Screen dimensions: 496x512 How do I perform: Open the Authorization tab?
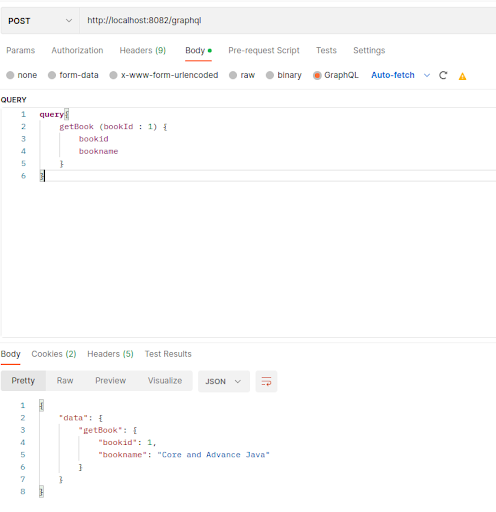(77, 50)
